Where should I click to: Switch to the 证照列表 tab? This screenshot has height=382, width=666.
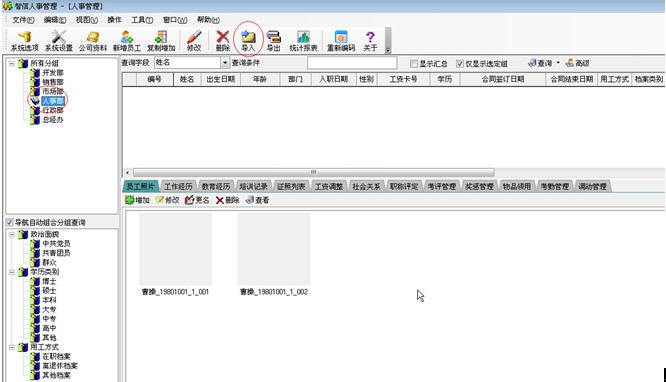pos(291,186)
